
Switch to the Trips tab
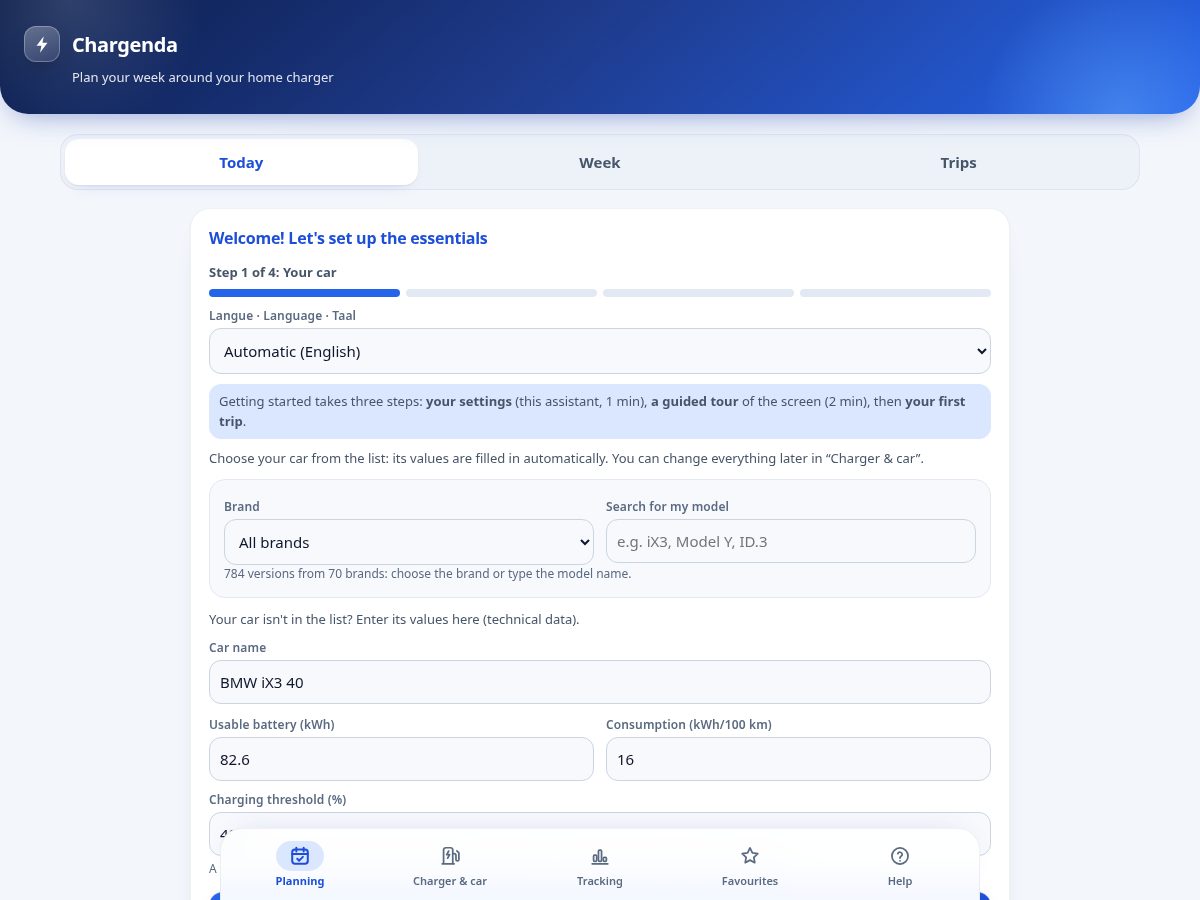click(958, 162)
